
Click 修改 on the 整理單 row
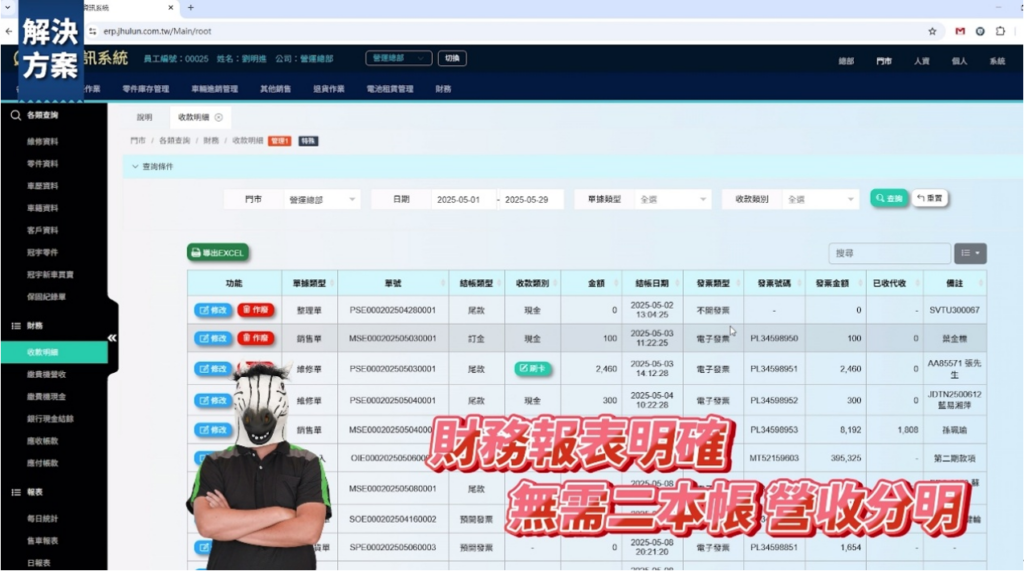(x=213, y=310)
